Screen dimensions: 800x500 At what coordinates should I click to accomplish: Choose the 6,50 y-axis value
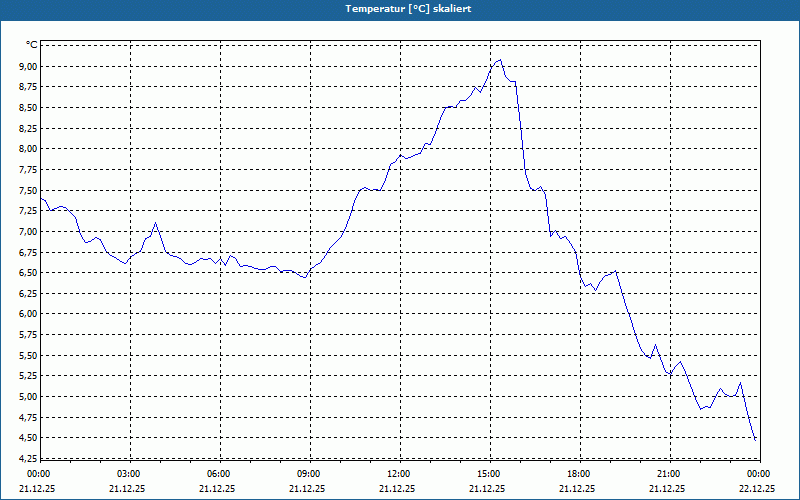[x=29, y=272]
